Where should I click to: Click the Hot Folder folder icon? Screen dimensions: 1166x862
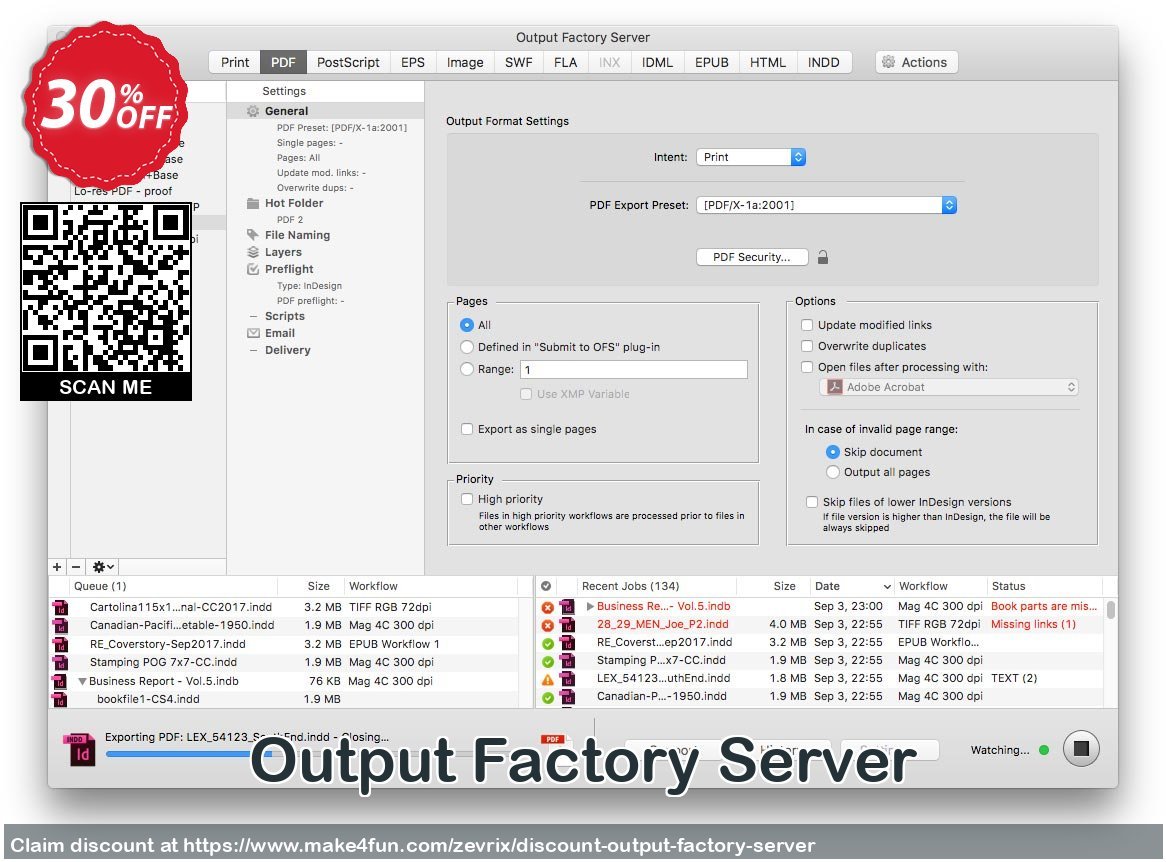(x=253, y=203)
